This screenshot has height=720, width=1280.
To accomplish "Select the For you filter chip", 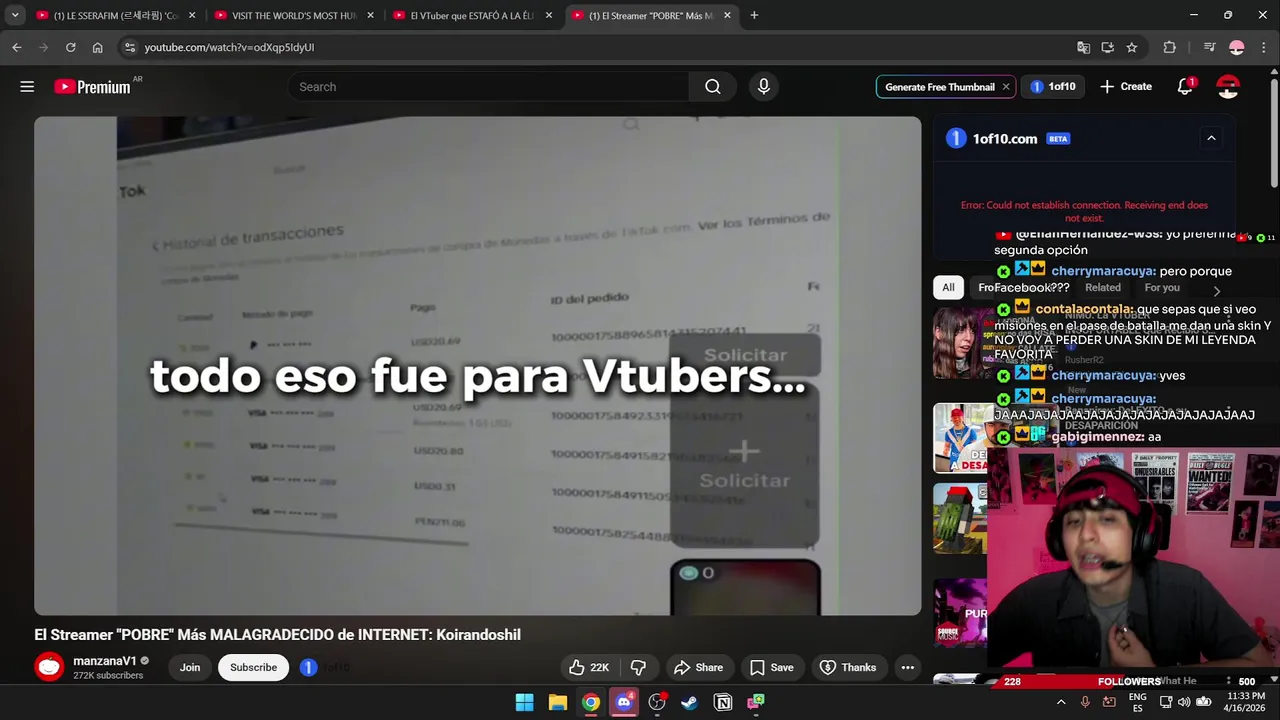I will 1162,287.
